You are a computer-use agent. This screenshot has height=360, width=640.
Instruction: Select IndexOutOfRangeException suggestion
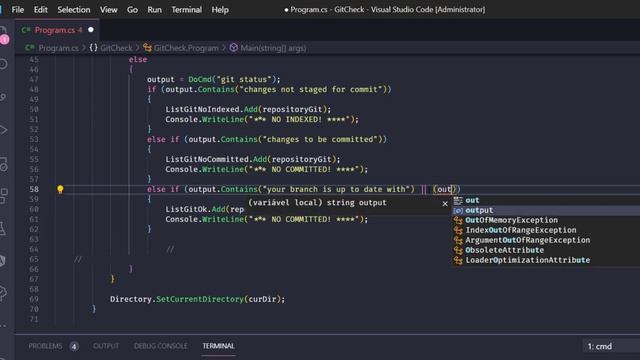(x=546, y=230)
